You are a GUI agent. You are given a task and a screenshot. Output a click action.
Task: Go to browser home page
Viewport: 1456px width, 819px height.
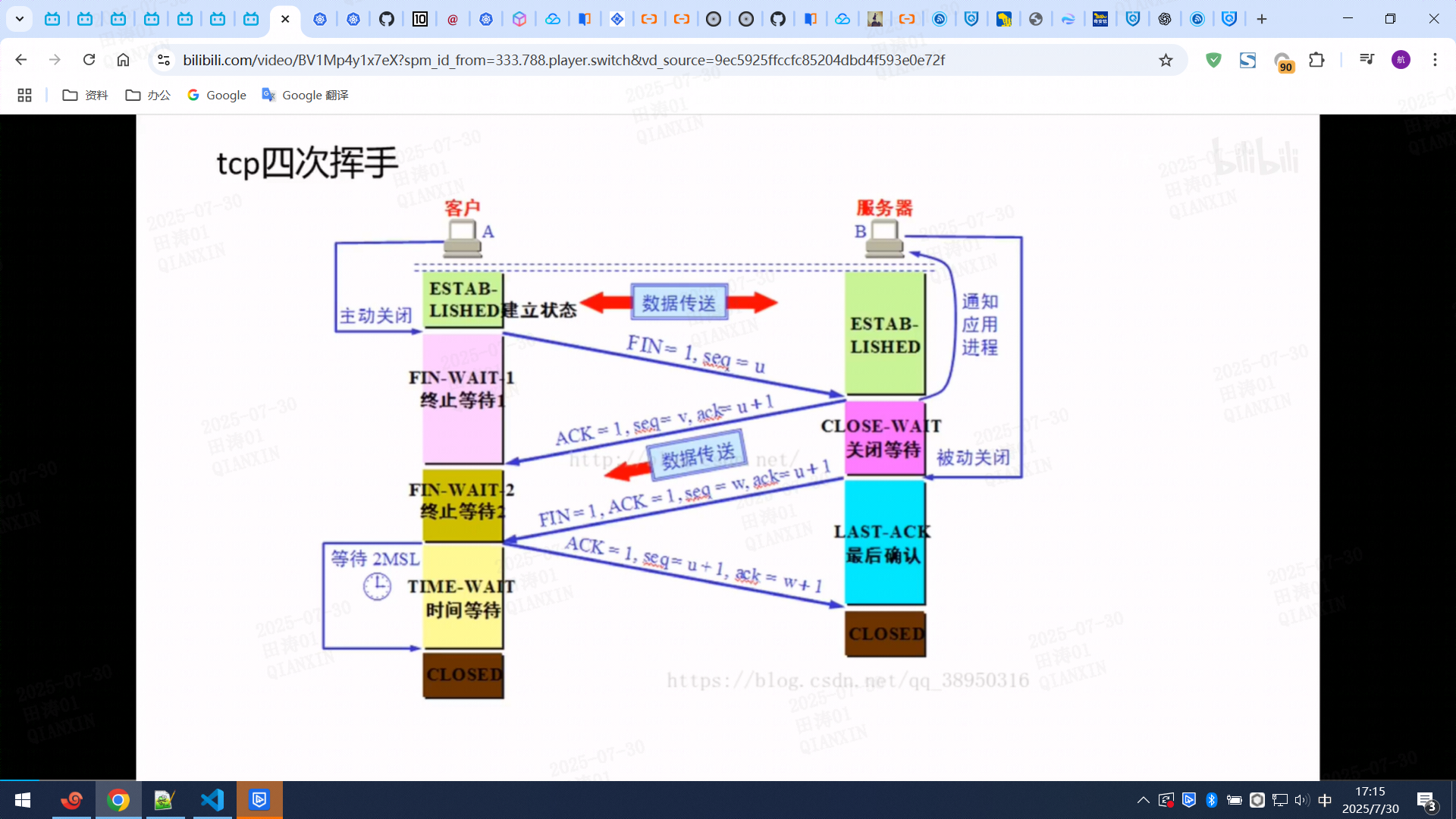point(123,60)
